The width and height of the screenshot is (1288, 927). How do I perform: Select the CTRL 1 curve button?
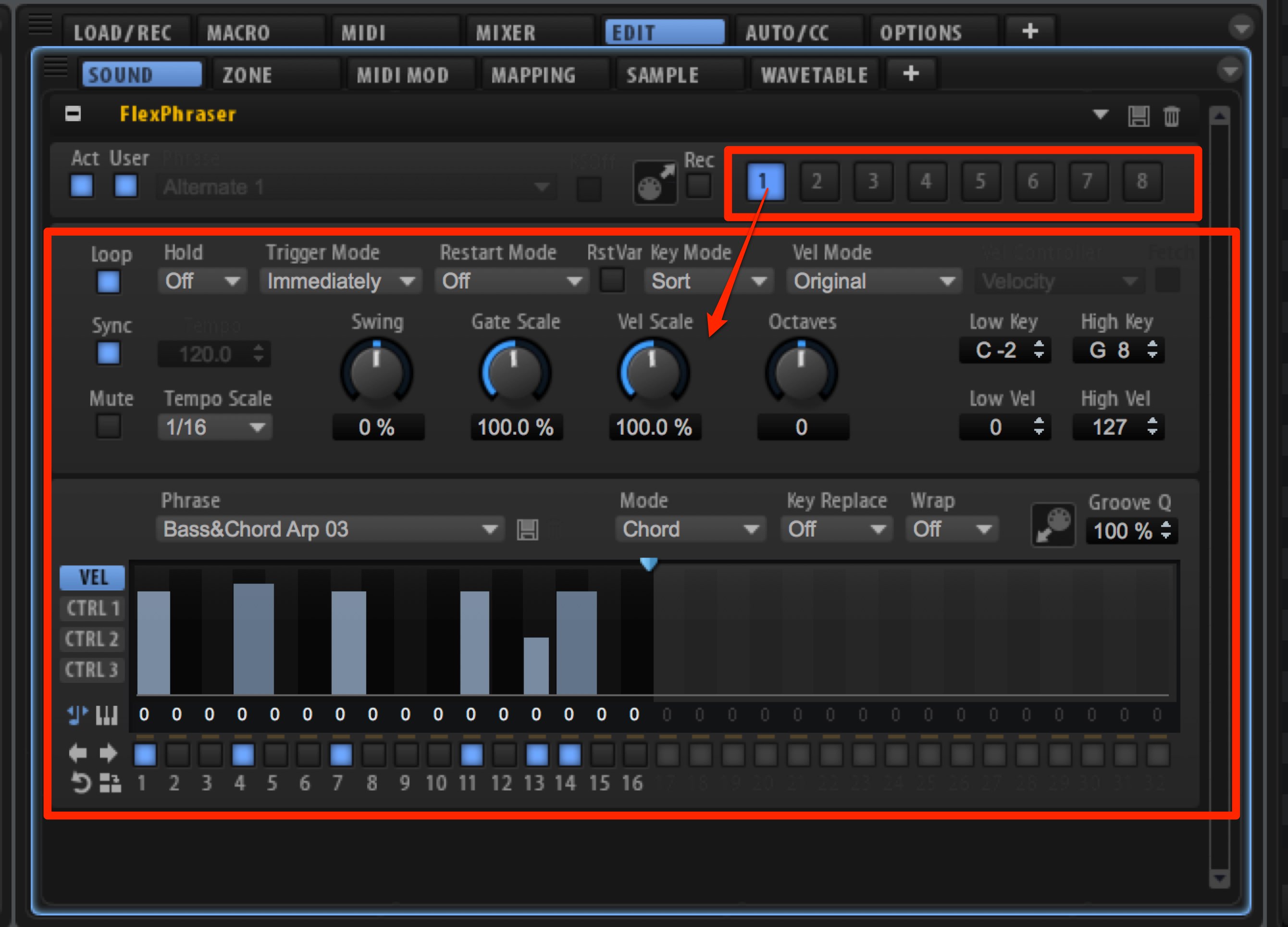click(x=93, y=608)
